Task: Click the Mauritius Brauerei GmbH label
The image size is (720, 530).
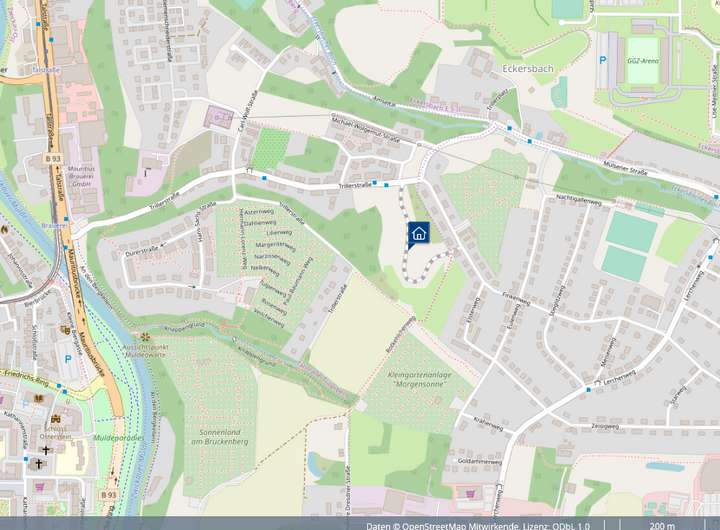Action: [x=81, y=176]
